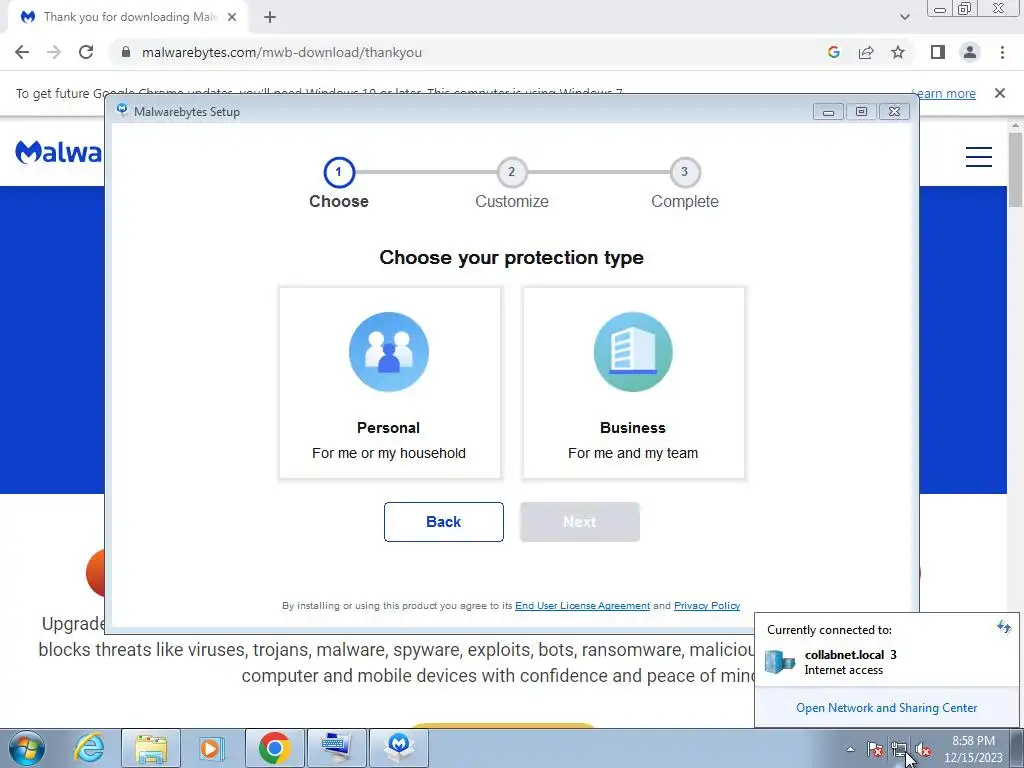Image resolution: width=1024 pixels, height=768 pixels.
Task: Expand Chrome tab search chevron
Action: [904, 17]
